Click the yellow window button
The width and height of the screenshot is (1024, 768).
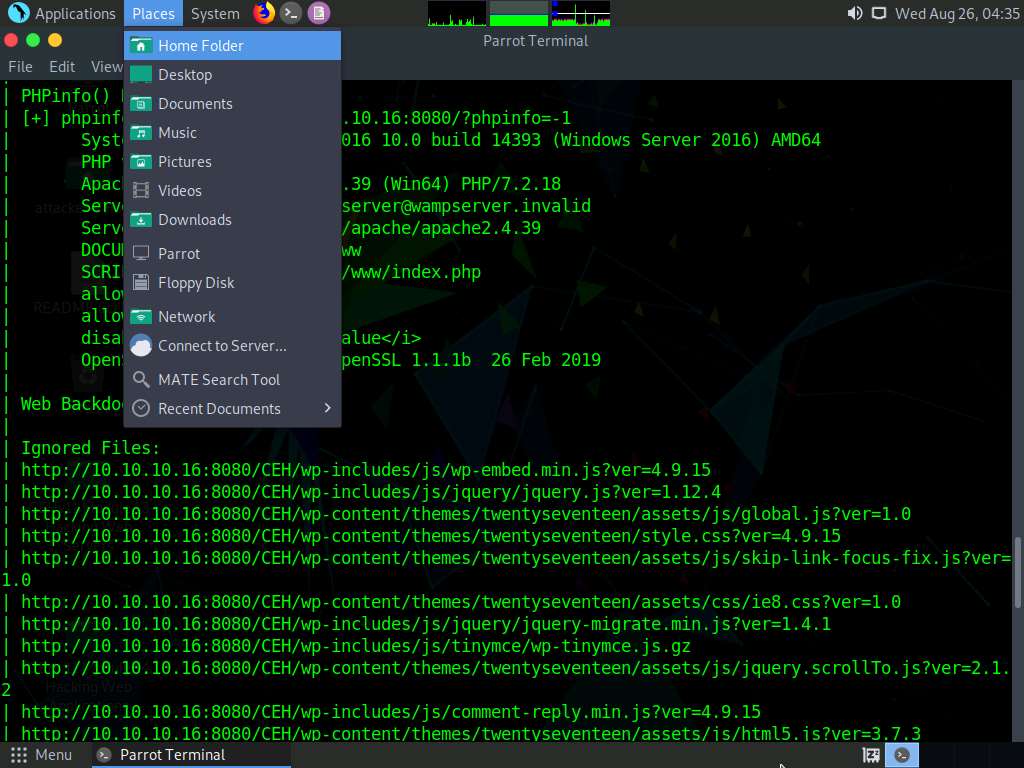pos(55,40)
